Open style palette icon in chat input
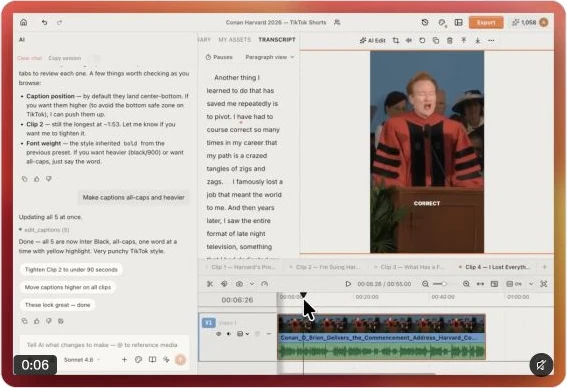 [138, 359]
